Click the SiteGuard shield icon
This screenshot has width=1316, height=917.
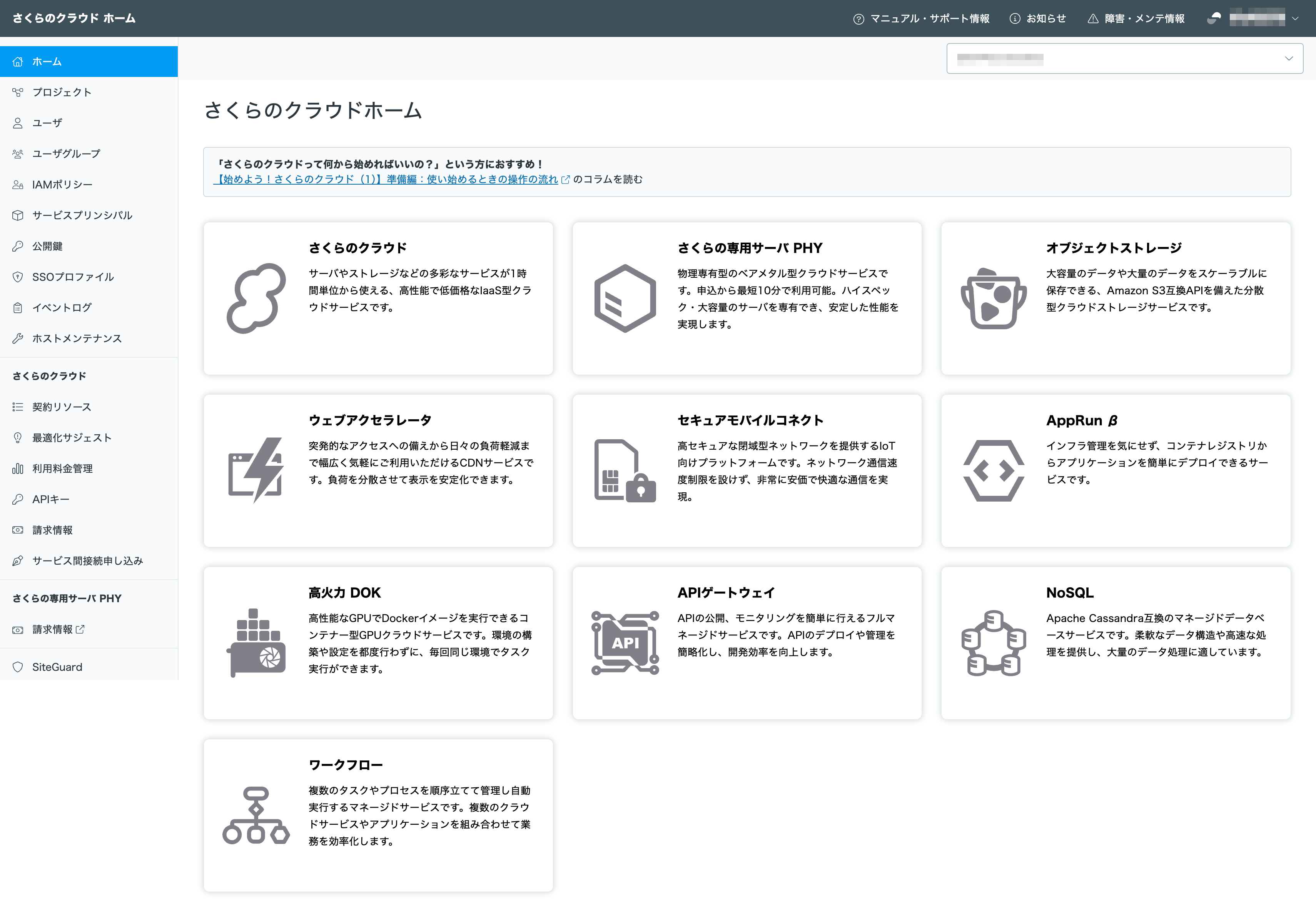[x=18, y=667]
